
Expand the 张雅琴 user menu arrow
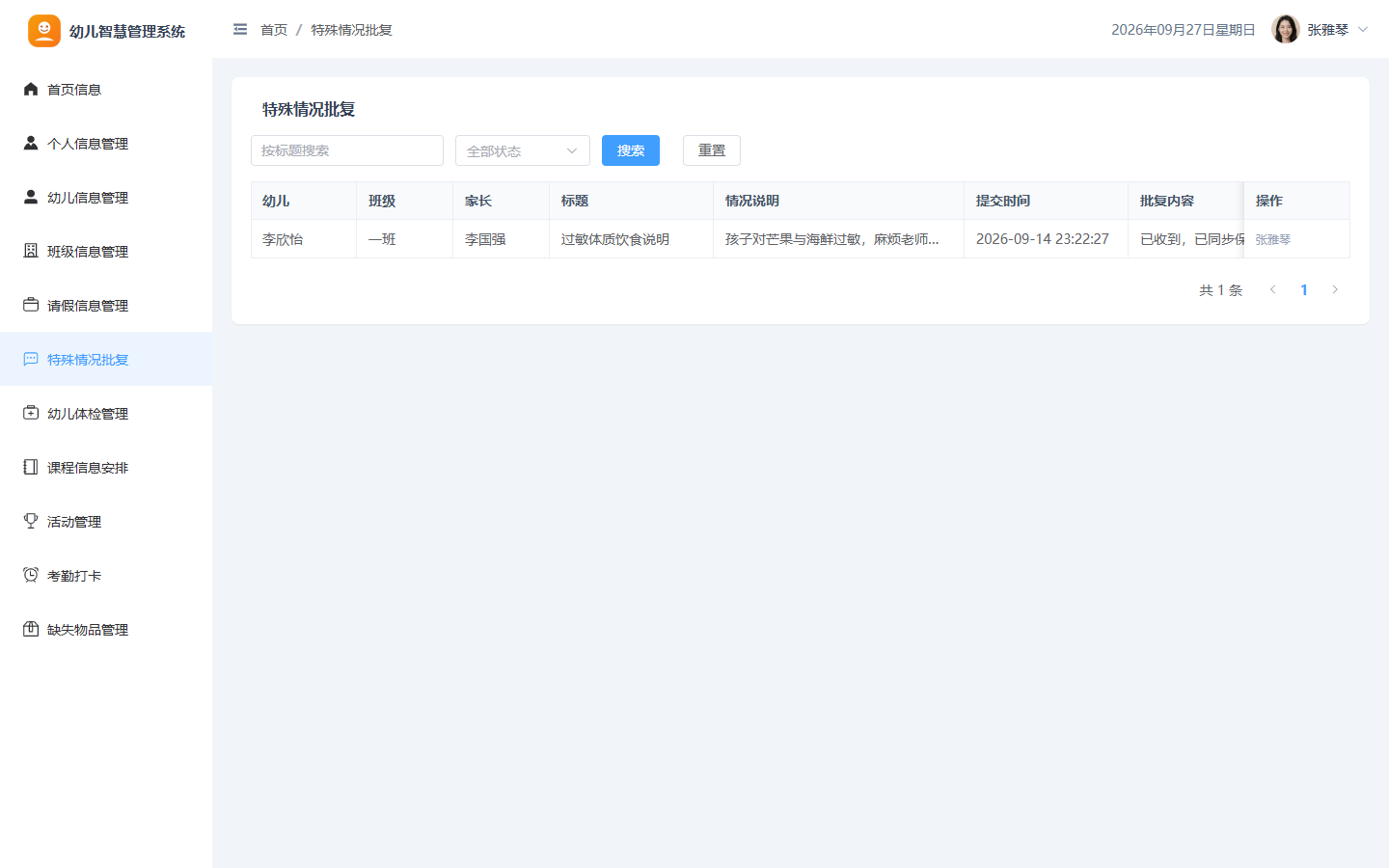pyautogui.click(x=1363, y=30)
